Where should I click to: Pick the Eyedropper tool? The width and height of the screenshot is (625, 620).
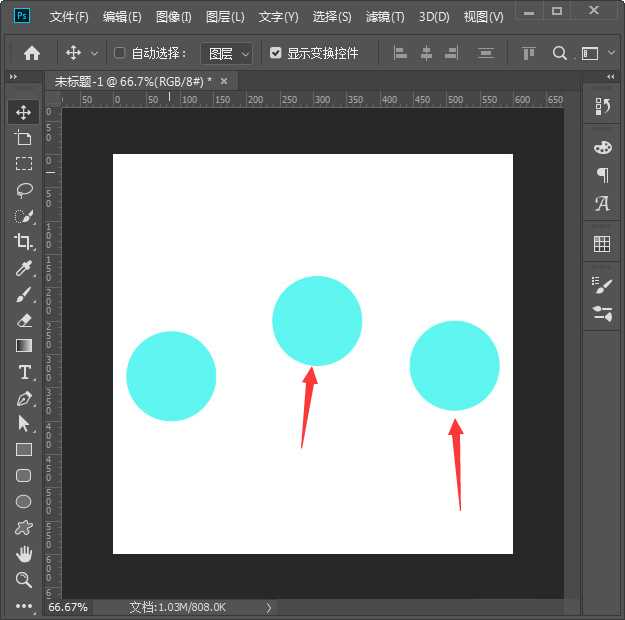(x=24, y=267)
